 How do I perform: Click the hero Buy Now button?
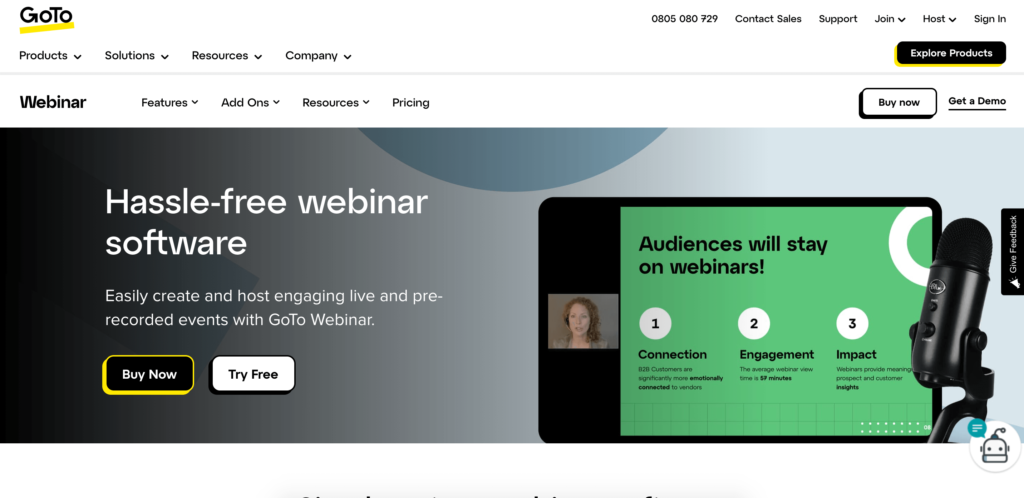[149, 374]
